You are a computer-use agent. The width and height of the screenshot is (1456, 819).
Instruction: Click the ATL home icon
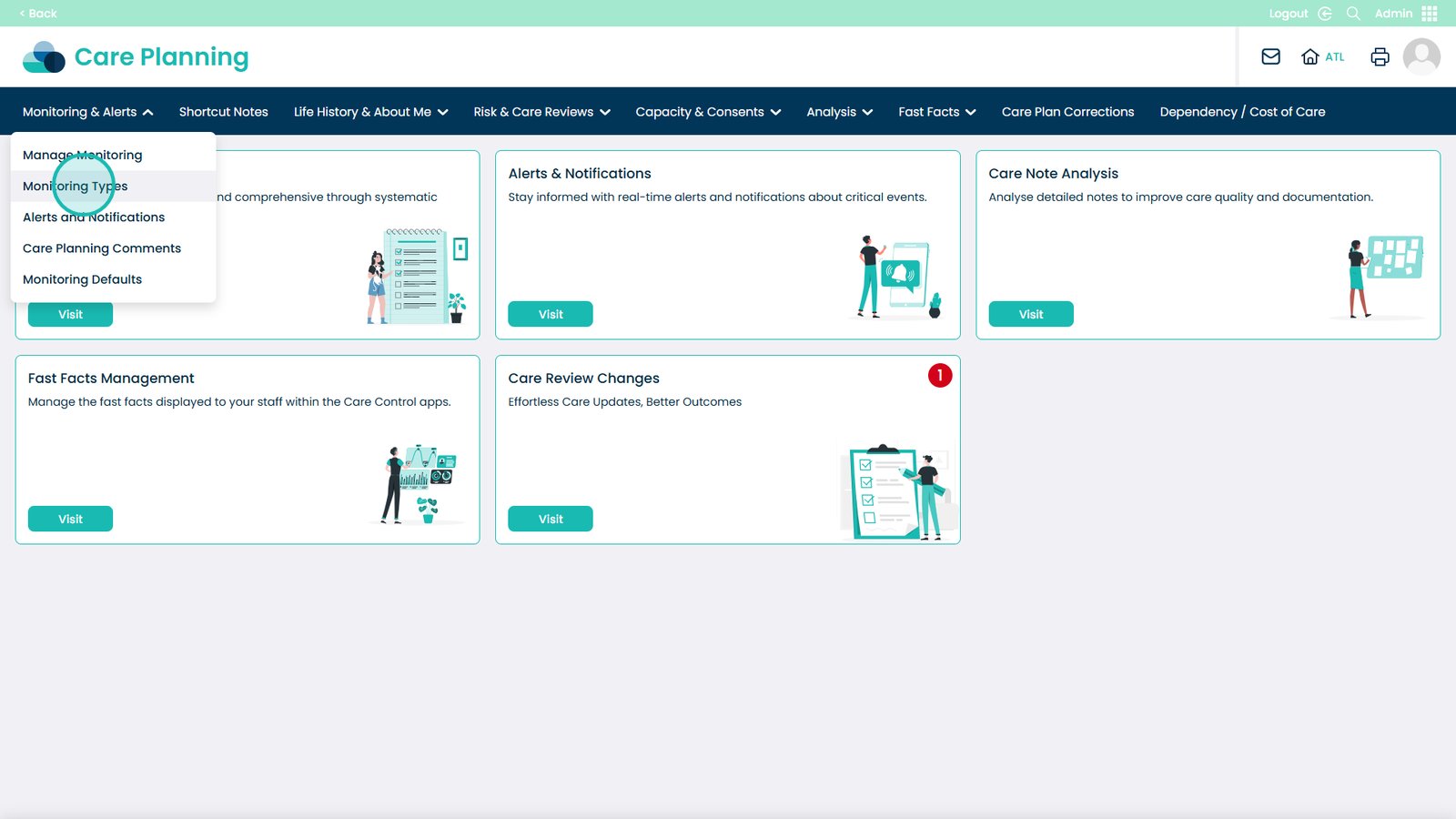[1310, 56]
